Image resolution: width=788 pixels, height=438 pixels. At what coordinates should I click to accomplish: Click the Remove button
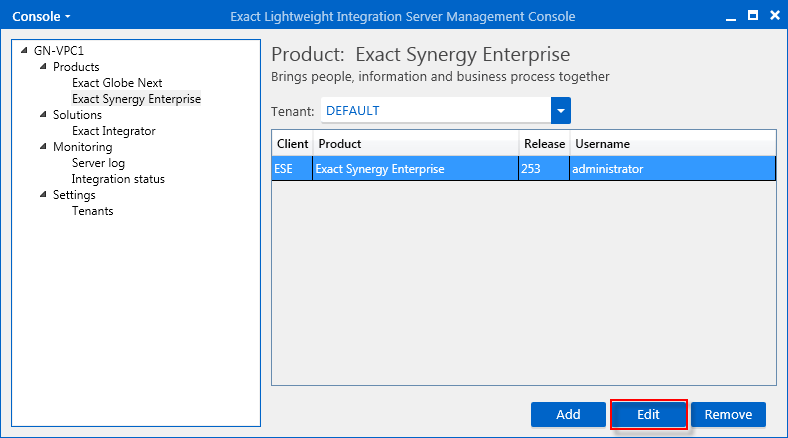tap(728, 414)
